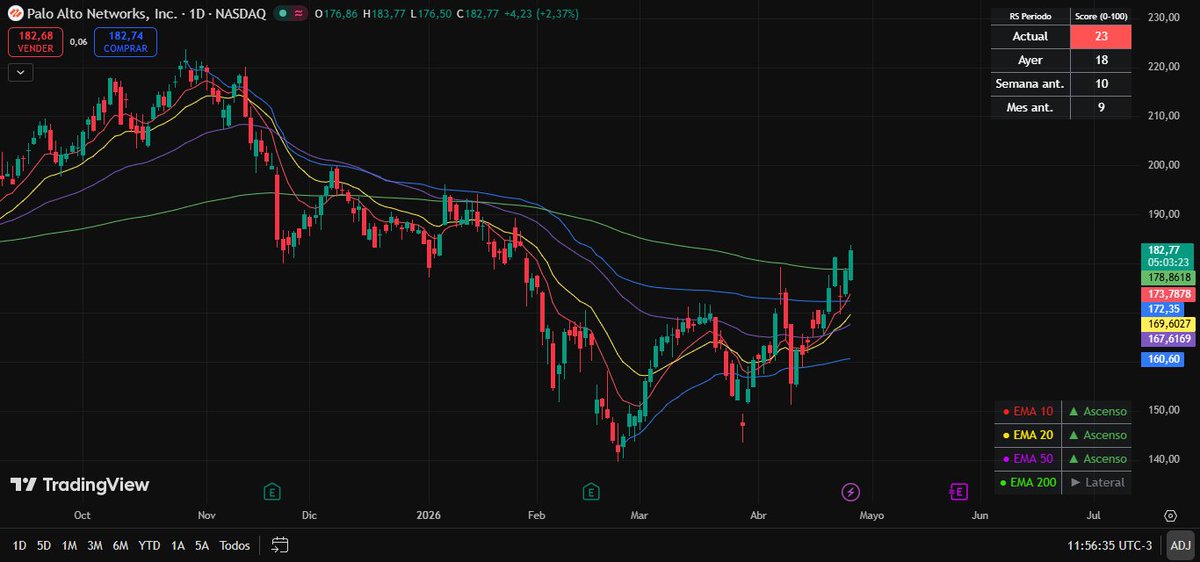Click the February earnings marker icon
Viewport: 1200px width, 562px height.
(593, 491)
